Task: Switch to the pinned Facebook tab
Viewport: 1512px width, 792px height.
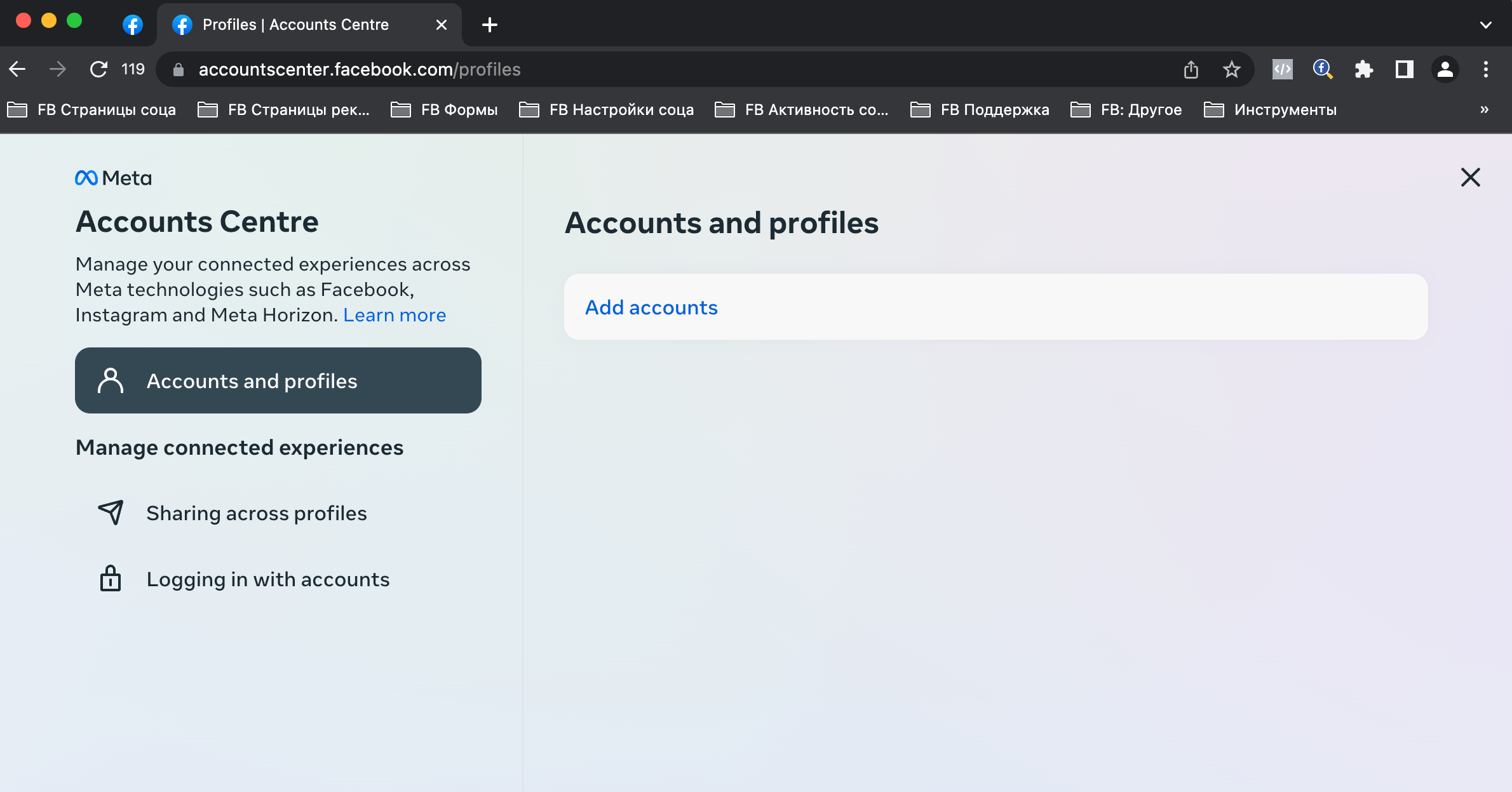Action: pyautogui.click(x=133, y=25)
